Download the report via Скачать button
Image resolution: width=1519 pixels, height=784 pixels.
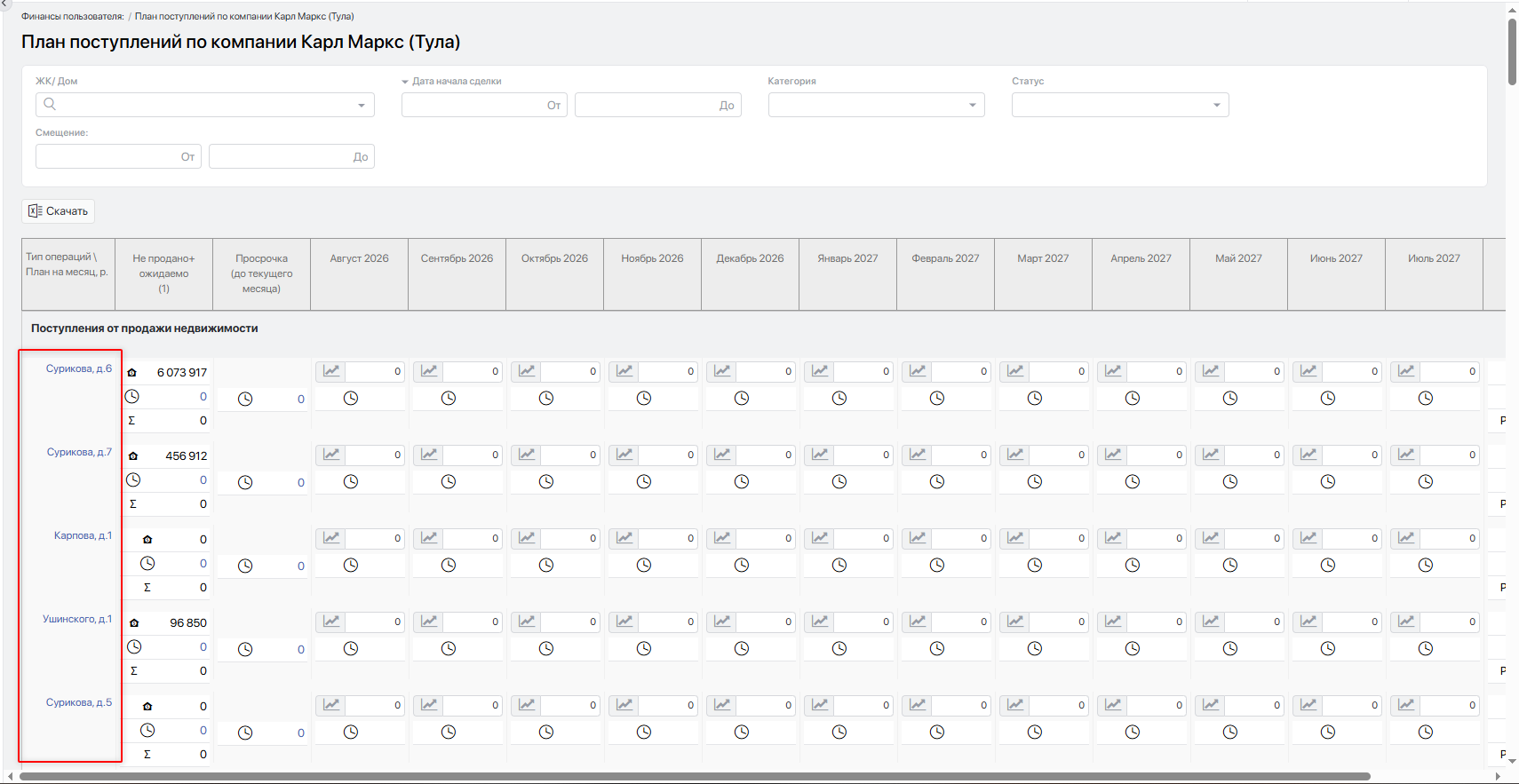59,211
